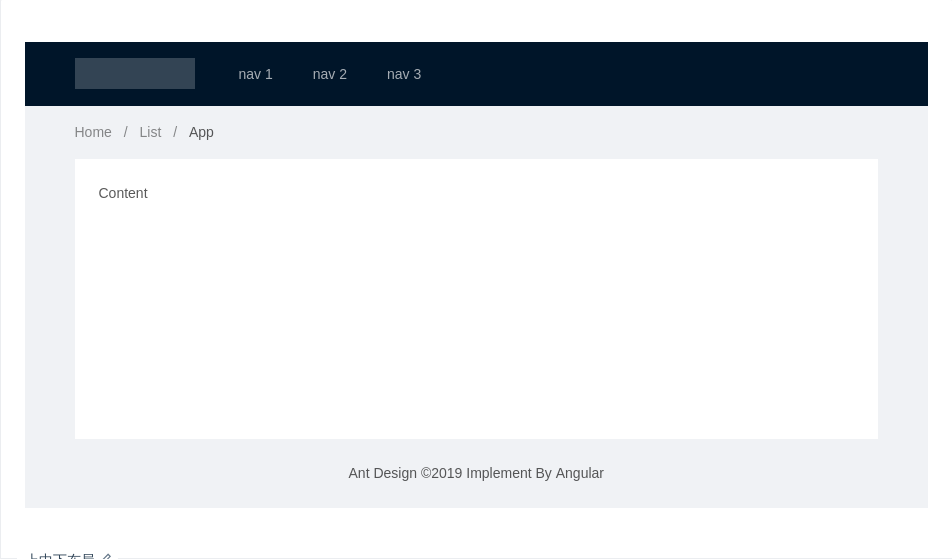Click the slash separator after Home
The image size is (952, 559).
pos(125,132)
